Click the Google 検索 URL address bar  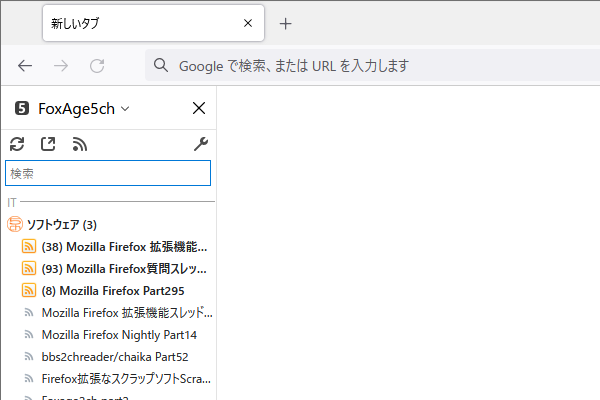(x=372, y=65)
